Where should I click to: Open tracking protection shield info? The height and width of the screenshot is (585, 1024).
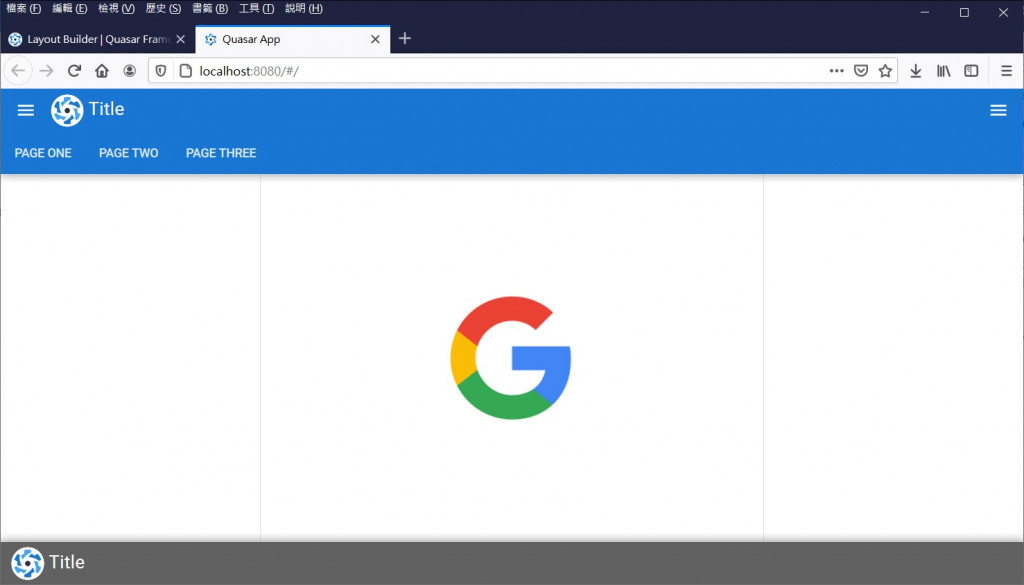161,71
